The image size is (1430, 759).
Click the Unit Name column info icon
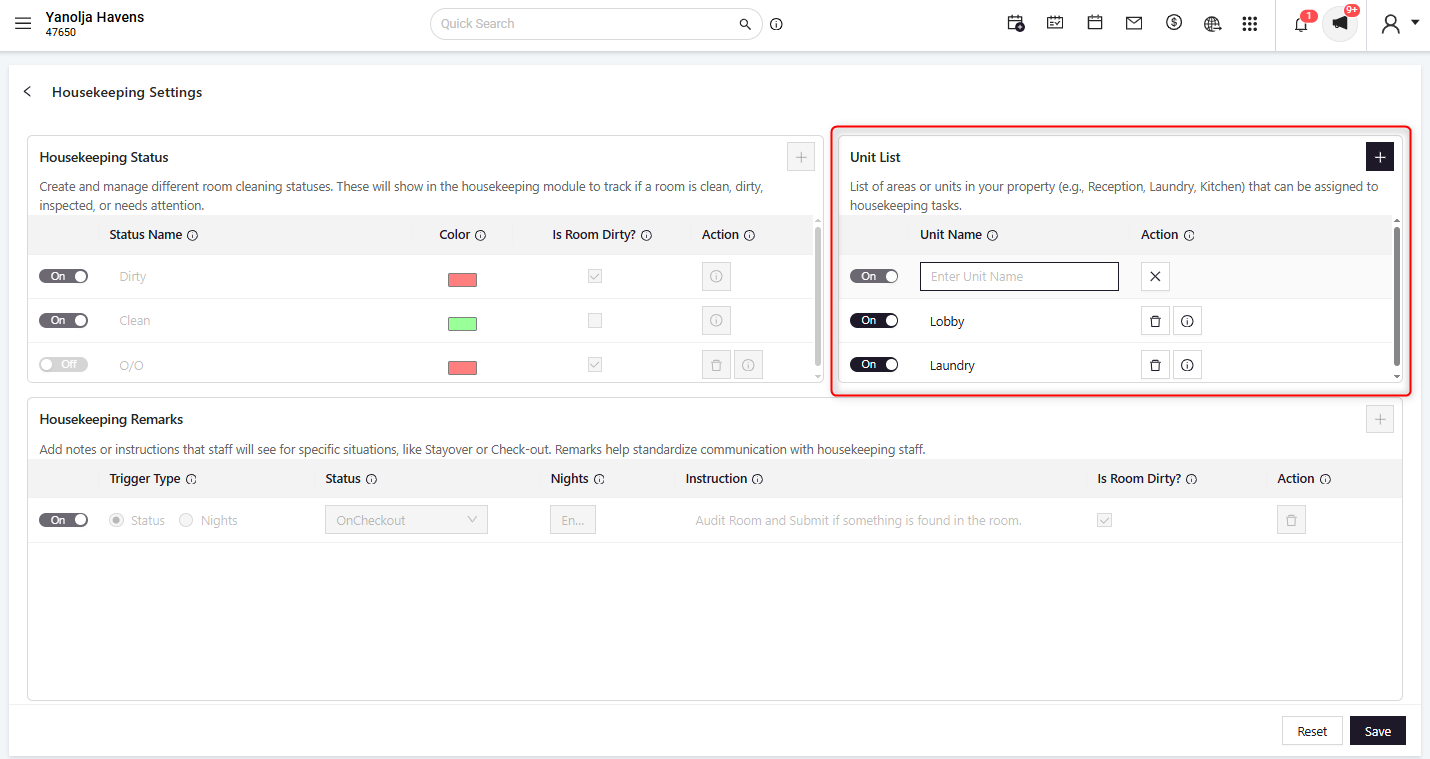pos(992,236)
